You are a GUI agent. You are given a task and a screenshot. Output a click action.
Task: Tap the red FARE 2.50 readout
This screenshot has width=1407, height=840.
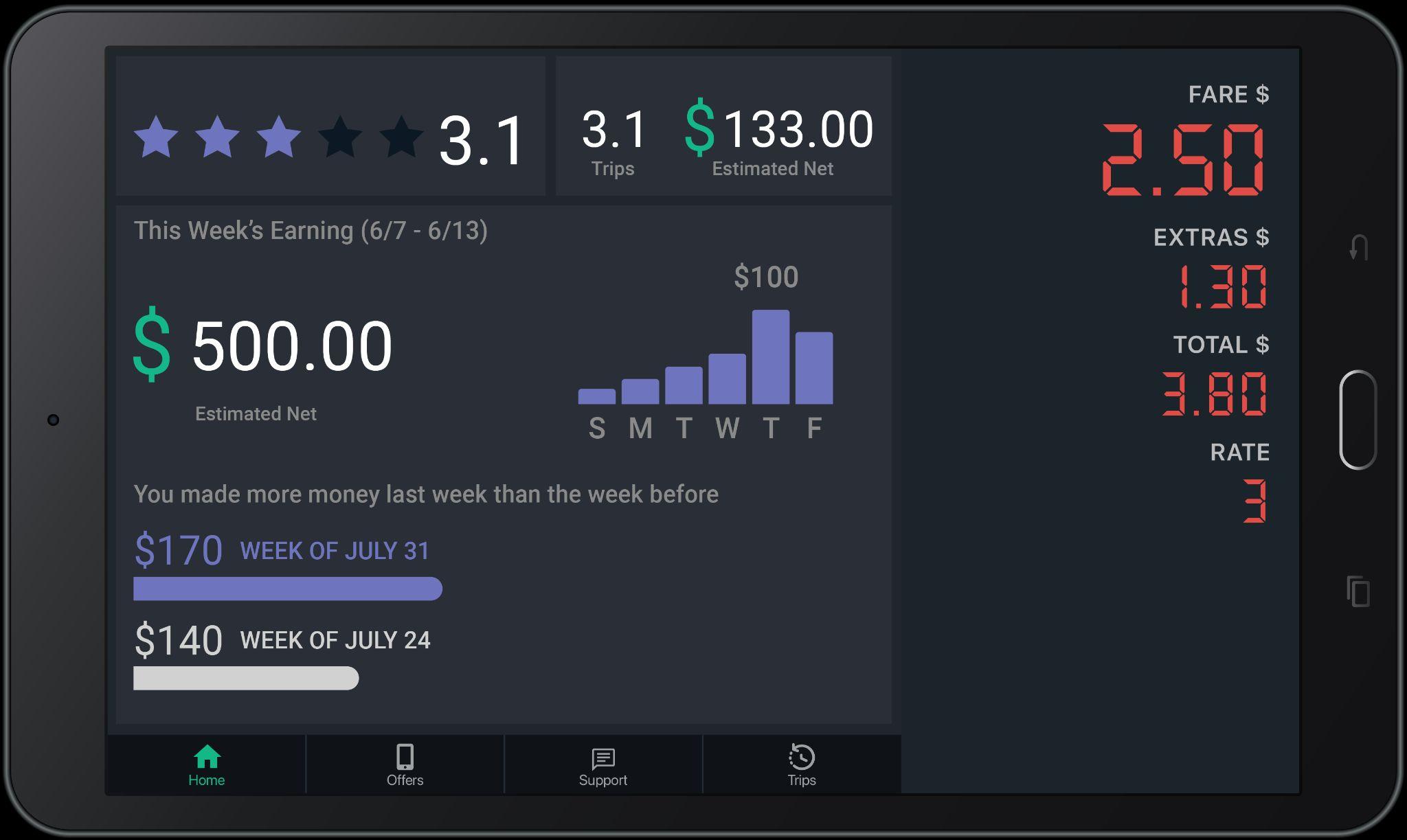coord(1183,161)
